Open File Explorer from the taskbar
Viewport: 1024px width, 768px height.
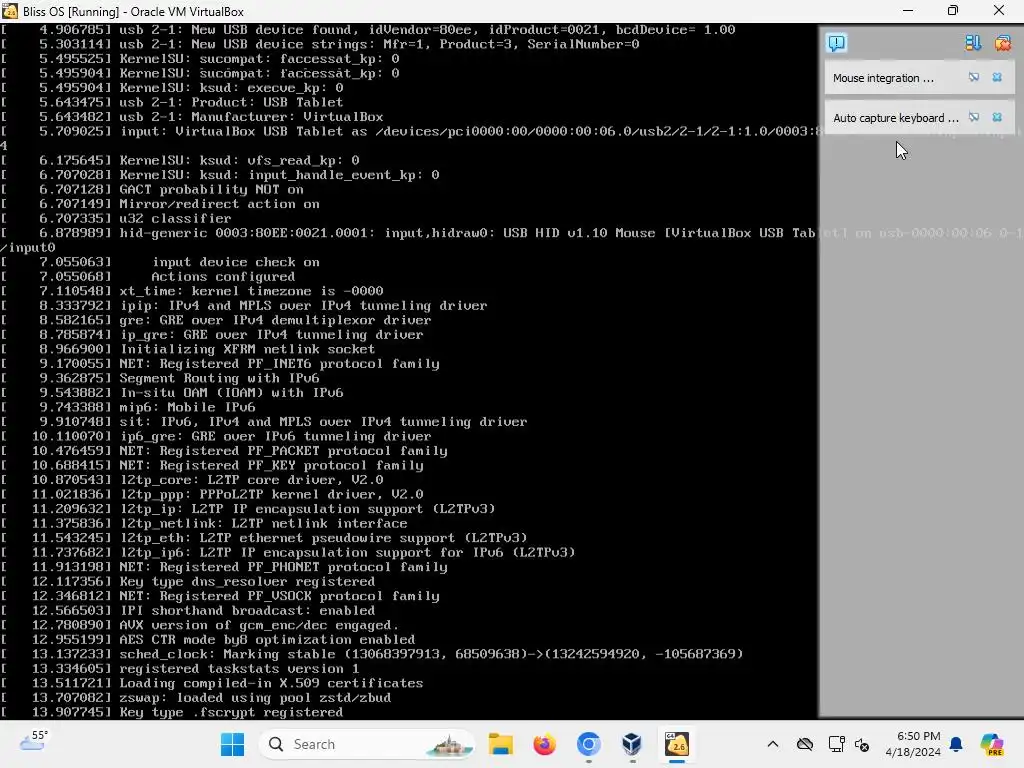501,744
